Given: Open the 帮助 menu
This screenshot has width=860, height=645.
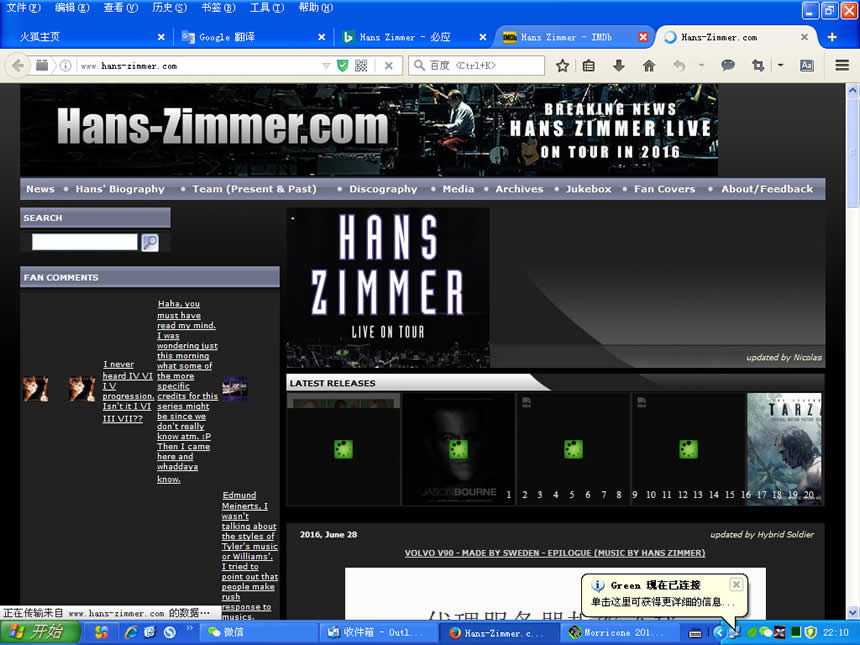Looking at the screenshot, I should click(x=315, y=8).
